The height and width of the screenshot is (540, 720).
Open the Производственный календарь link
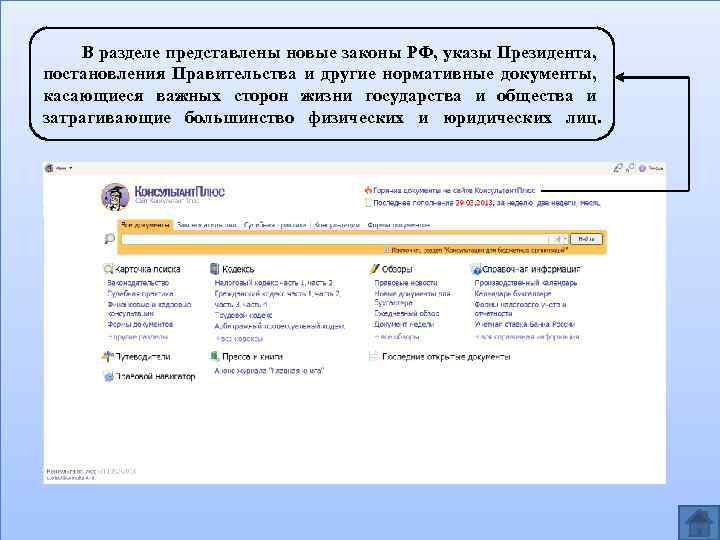pyautogui.click(x=526, y=283)
